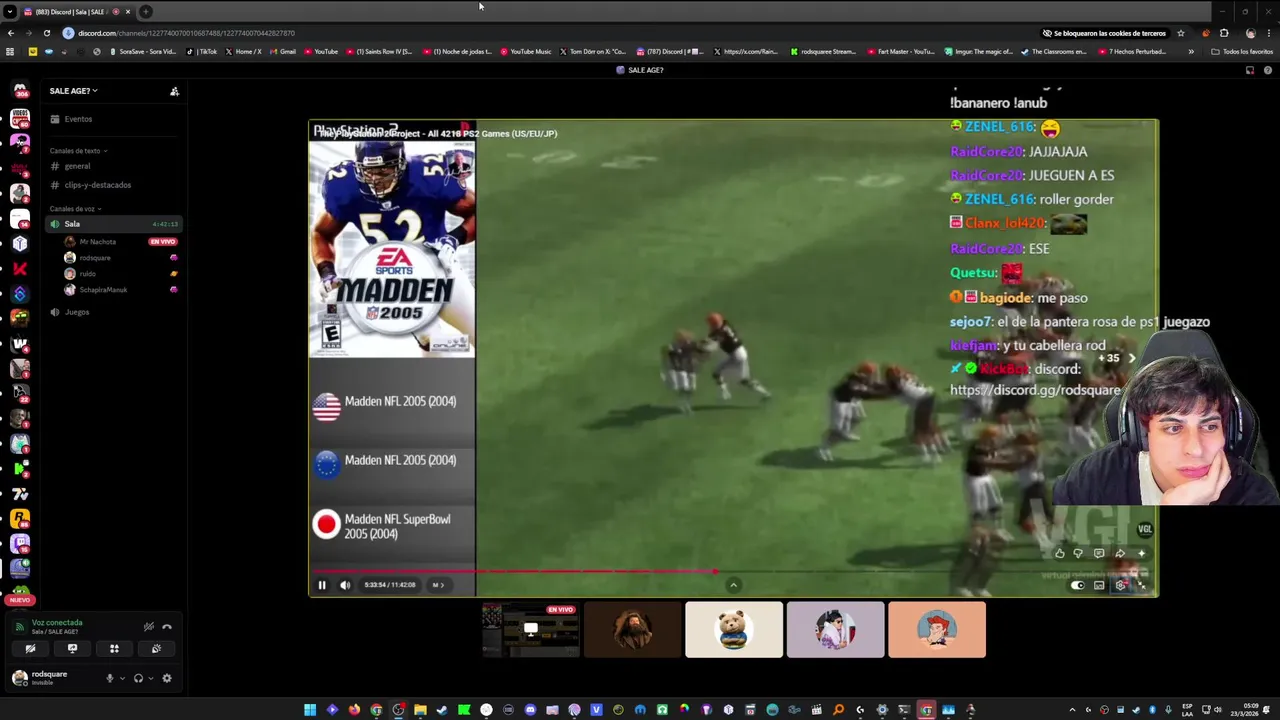Click the video dislike thumbs-down icon
The width and height of the screenshot is (1280, 720).
[1078, 553]
